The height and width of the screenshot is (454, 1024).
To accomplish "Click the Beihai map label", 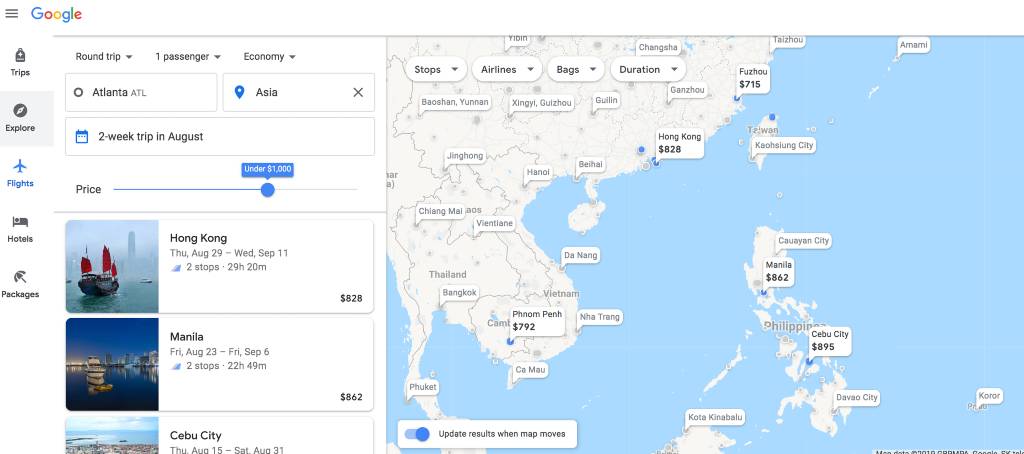I will [x=590, y=165].
